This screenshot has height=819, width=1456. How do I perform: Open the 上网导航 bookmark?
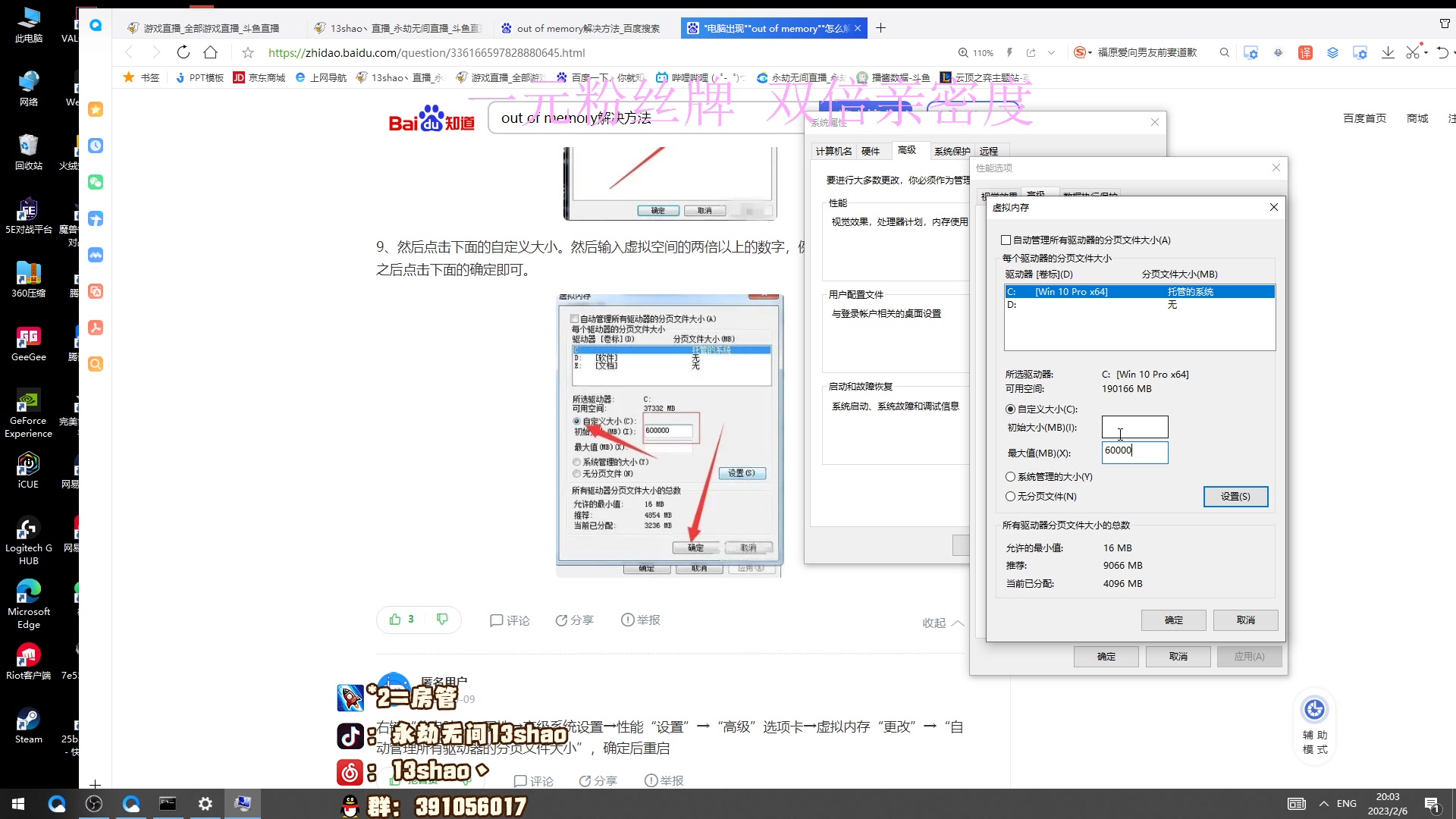[x=320, y=77]
